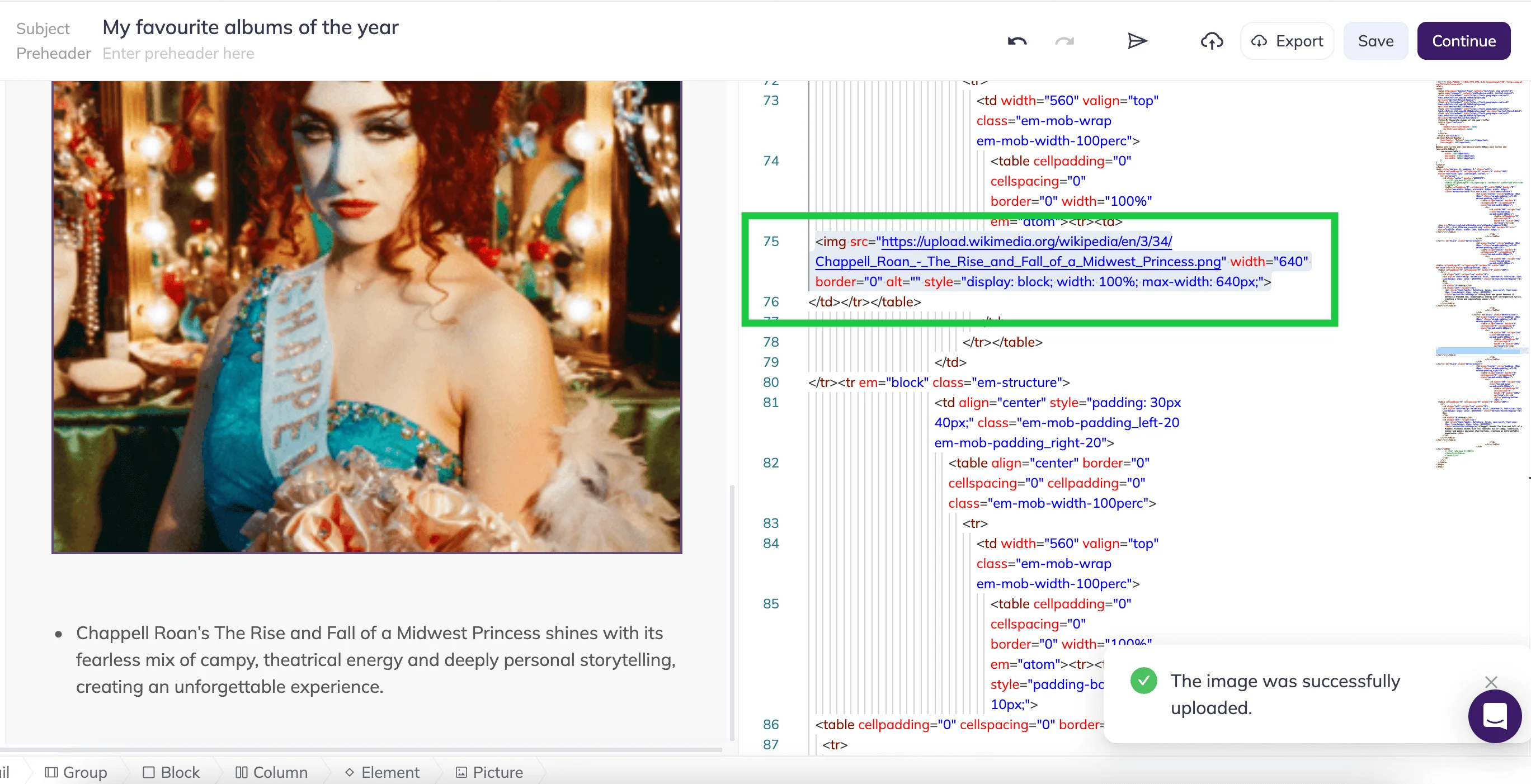This screenshot has height=784, width=1531.
Task: Select the Picture breadcrumb item
Action: coord(489,772)
